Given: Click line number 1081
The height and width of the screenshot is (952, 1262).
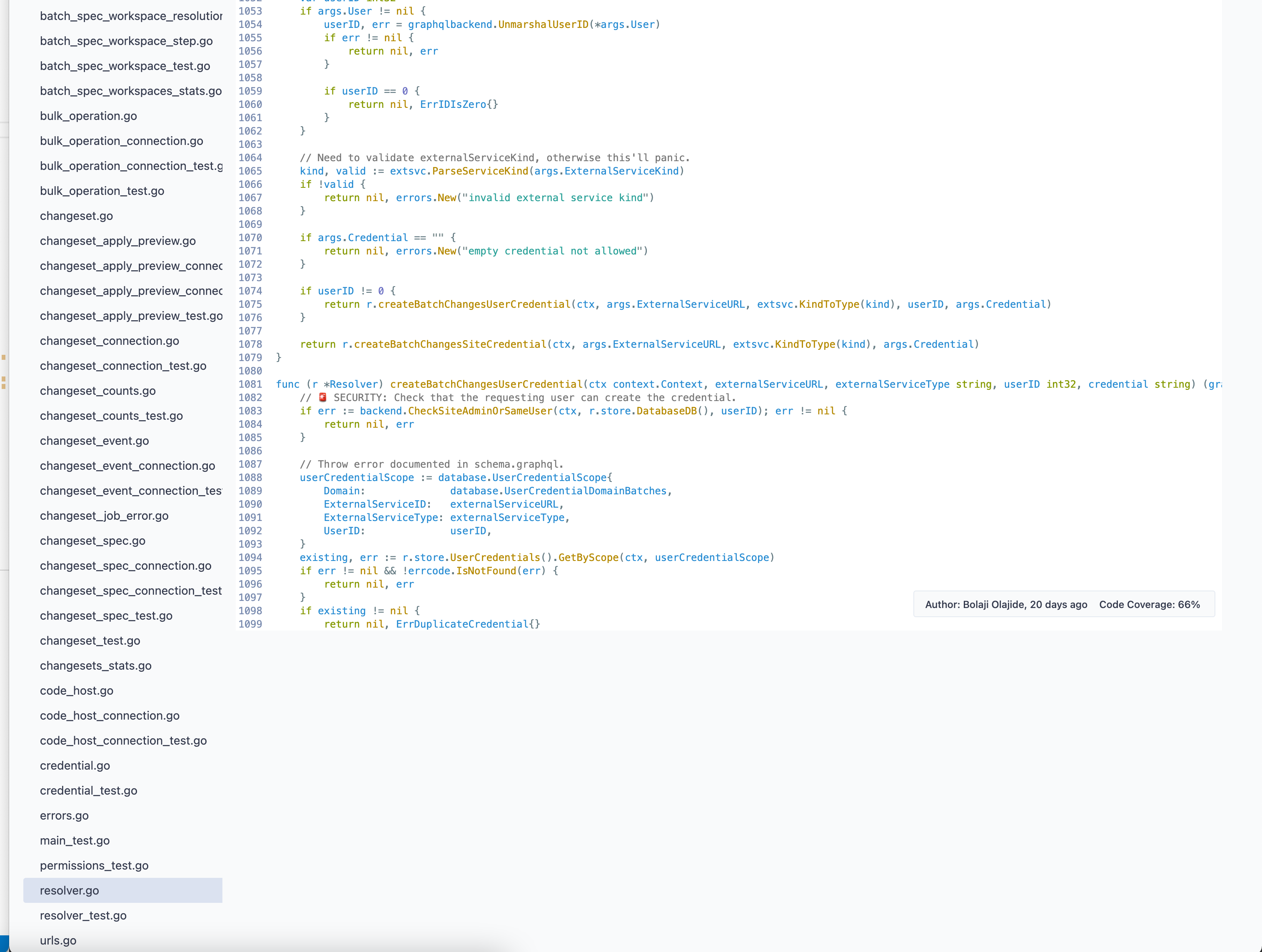Looking at the screenshot, I should [x=250, y=384].
